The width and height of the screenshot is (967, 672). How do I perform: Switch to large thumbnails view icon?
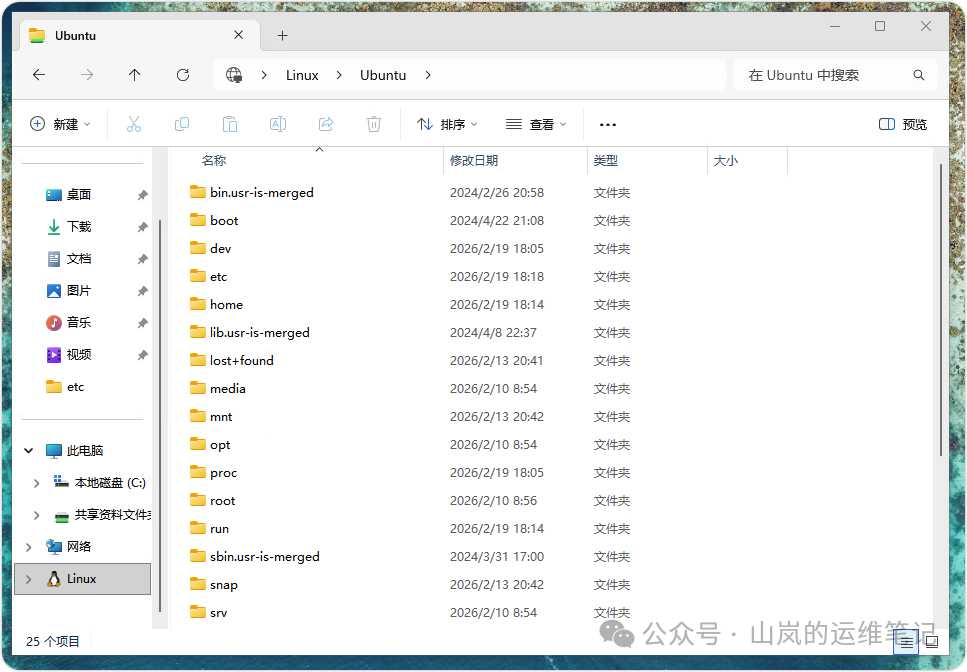coord(932,642)
